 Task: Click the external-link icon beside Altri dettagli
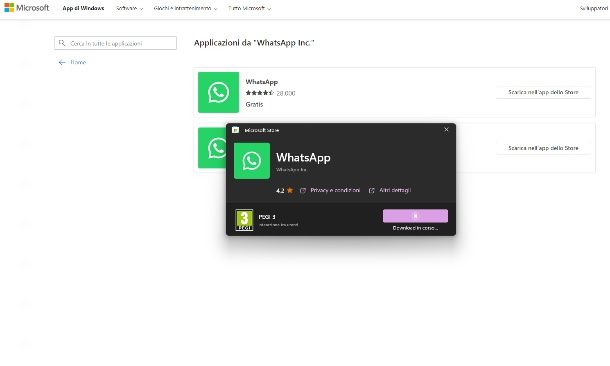(x=372, y=191)
